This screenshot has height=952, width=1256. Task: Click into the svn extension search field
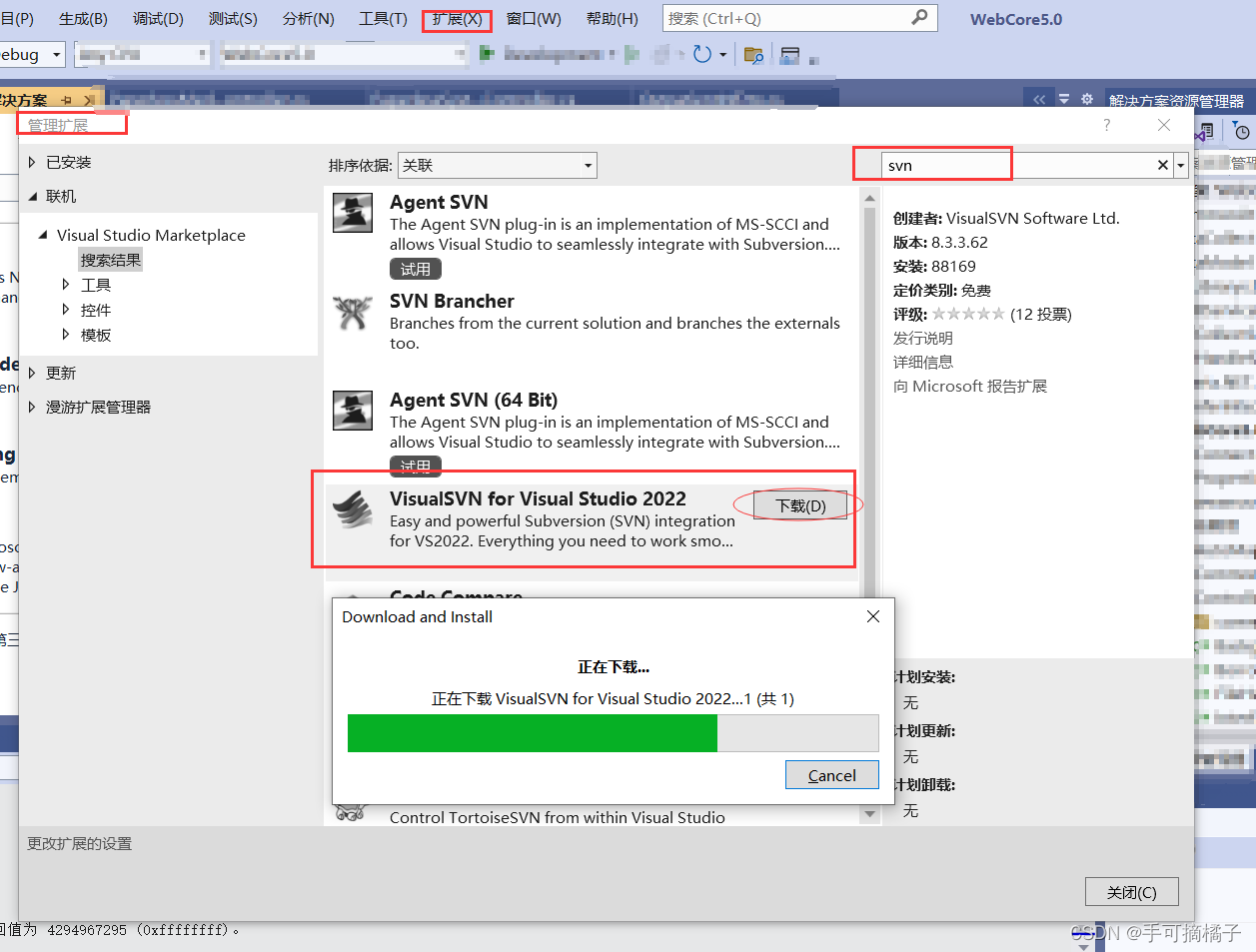coord(1017,165)
